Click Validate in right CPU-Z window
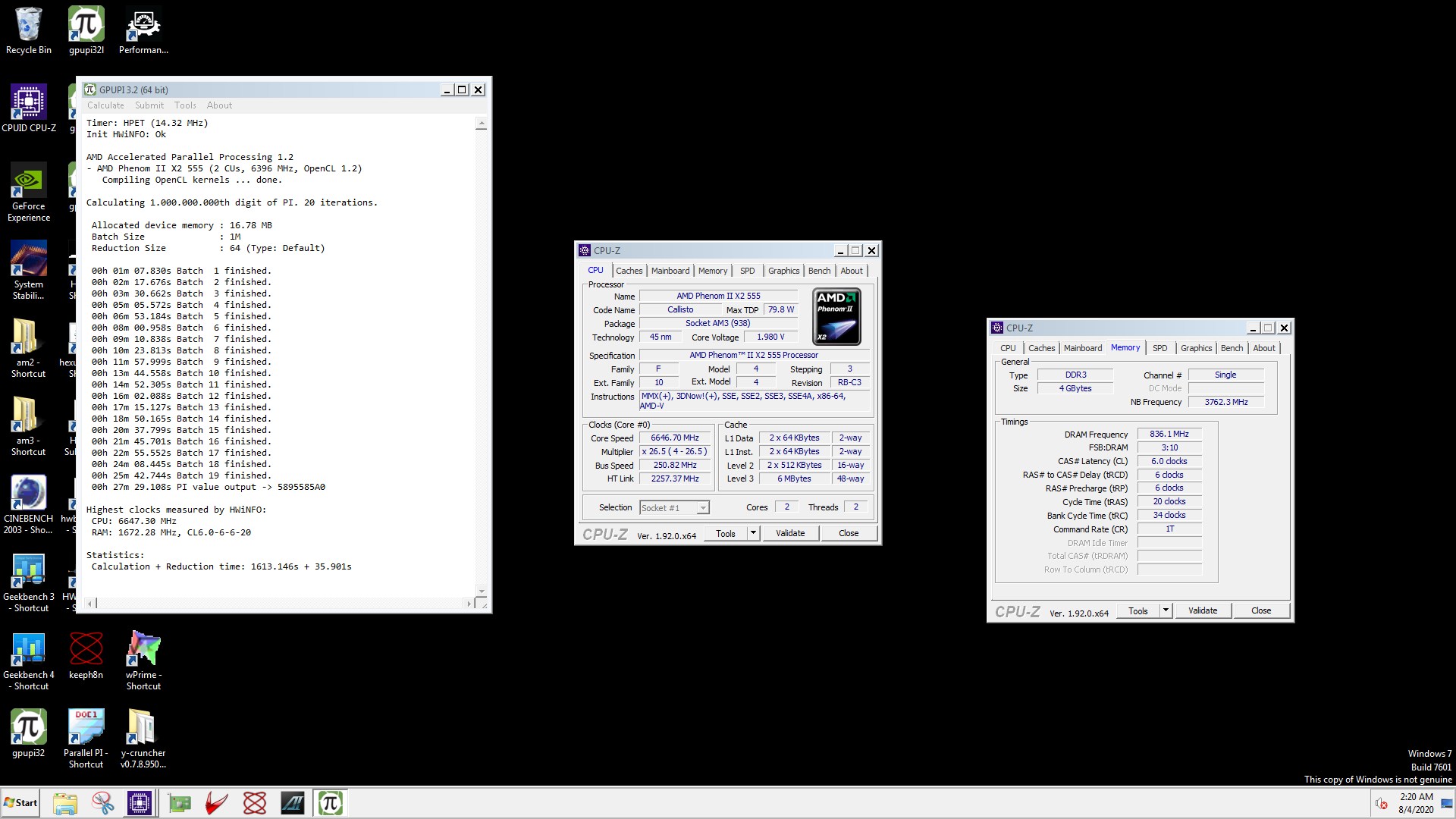Screen dimensions: 1456x819 tap(1203, 610)
